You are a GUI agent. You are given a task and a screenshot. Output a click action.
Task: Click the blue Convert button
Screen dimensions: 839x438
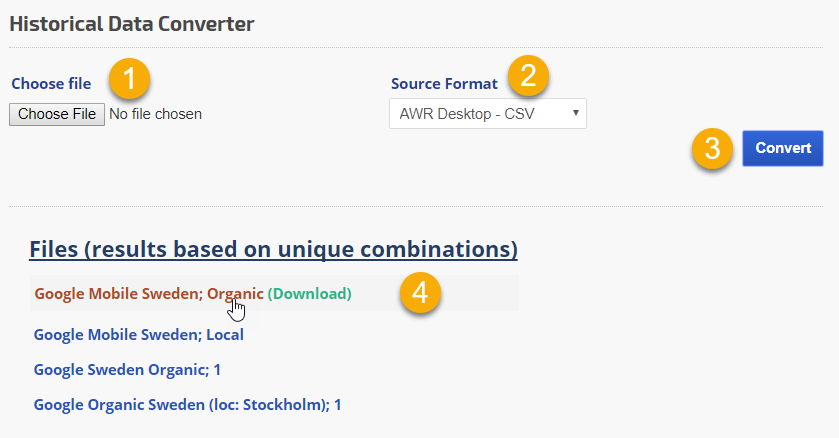click(782, 148)
